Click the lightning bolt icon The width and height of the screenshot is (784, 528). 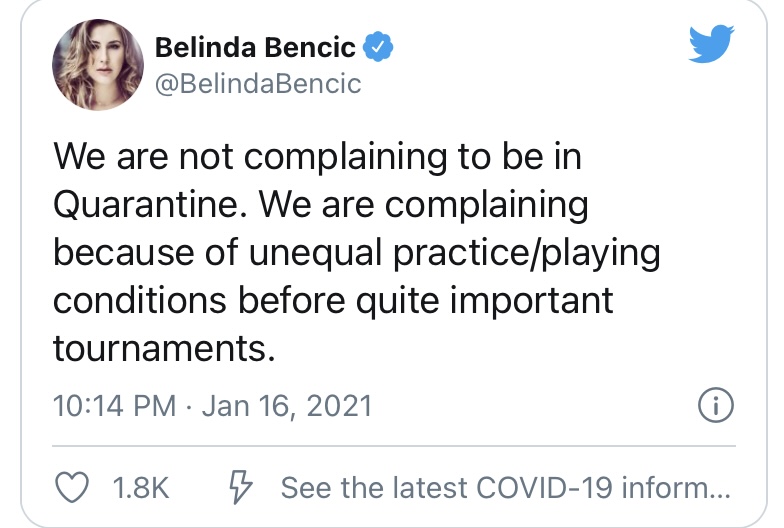point(241,487)
